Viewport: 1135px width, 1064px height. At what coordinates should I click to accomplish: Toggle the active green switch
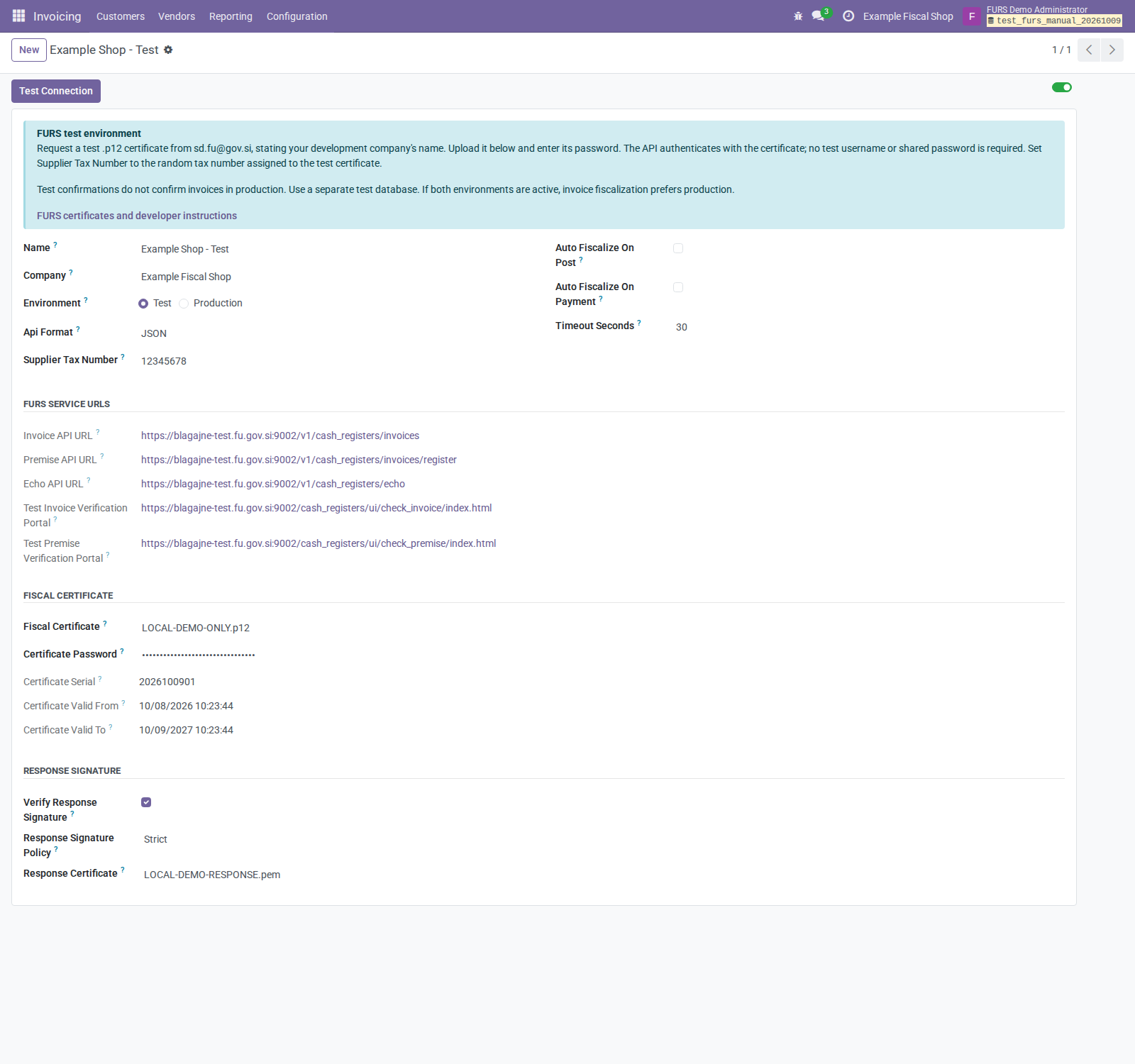click(1062, 87)
